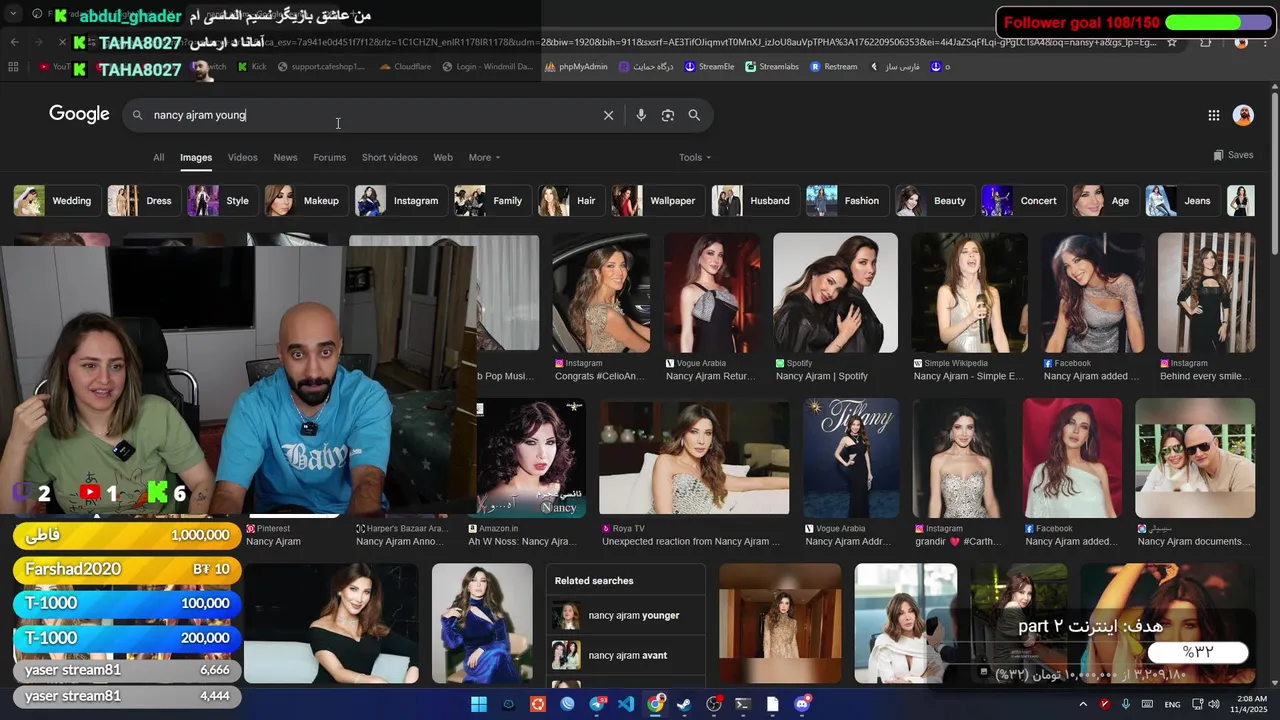
Task: Switch to the All results tab
Action: [x=158, y=157]
